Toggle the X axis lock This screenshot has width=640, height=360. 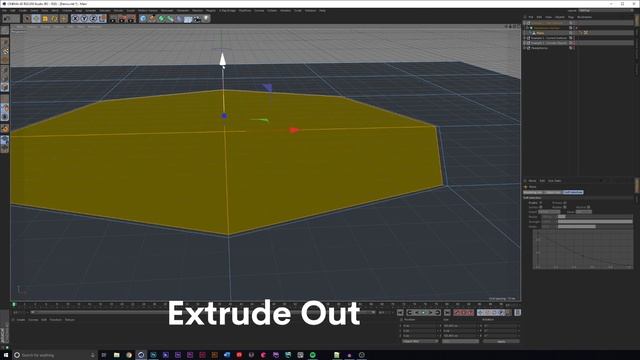click(x=75, y=19)
